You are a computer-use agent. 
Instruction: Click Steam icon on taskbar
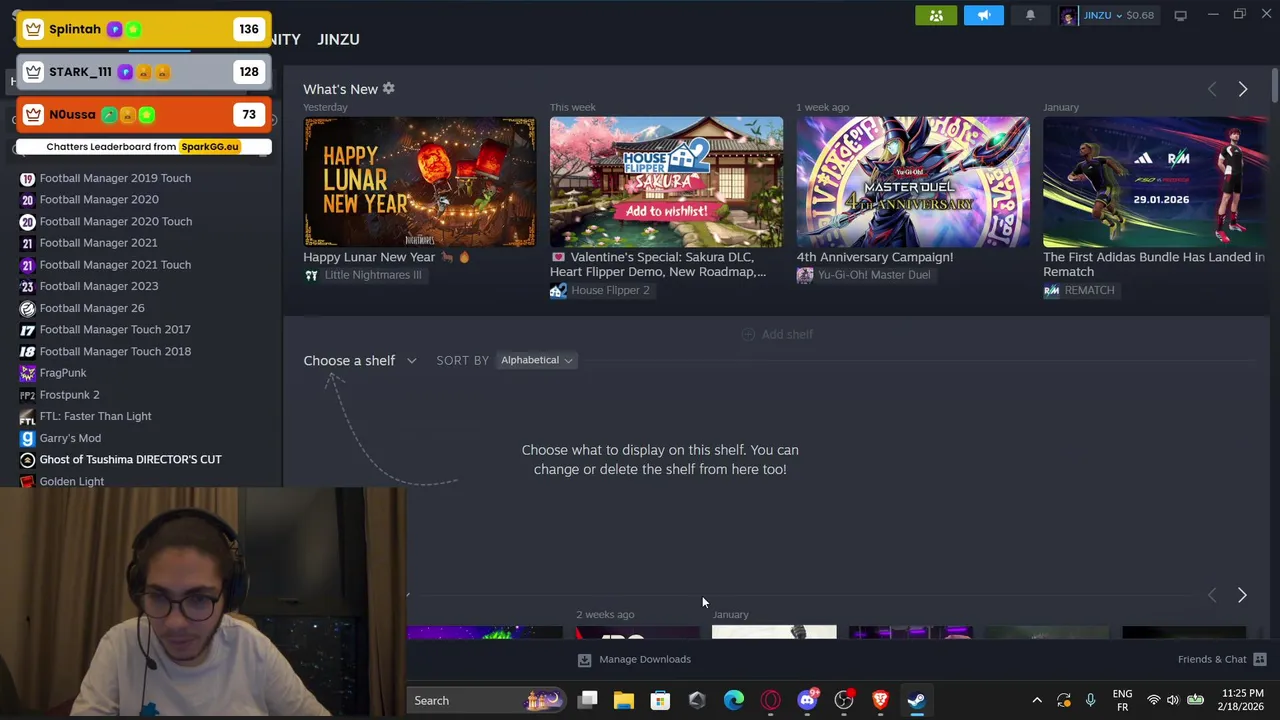pos(917,700)
